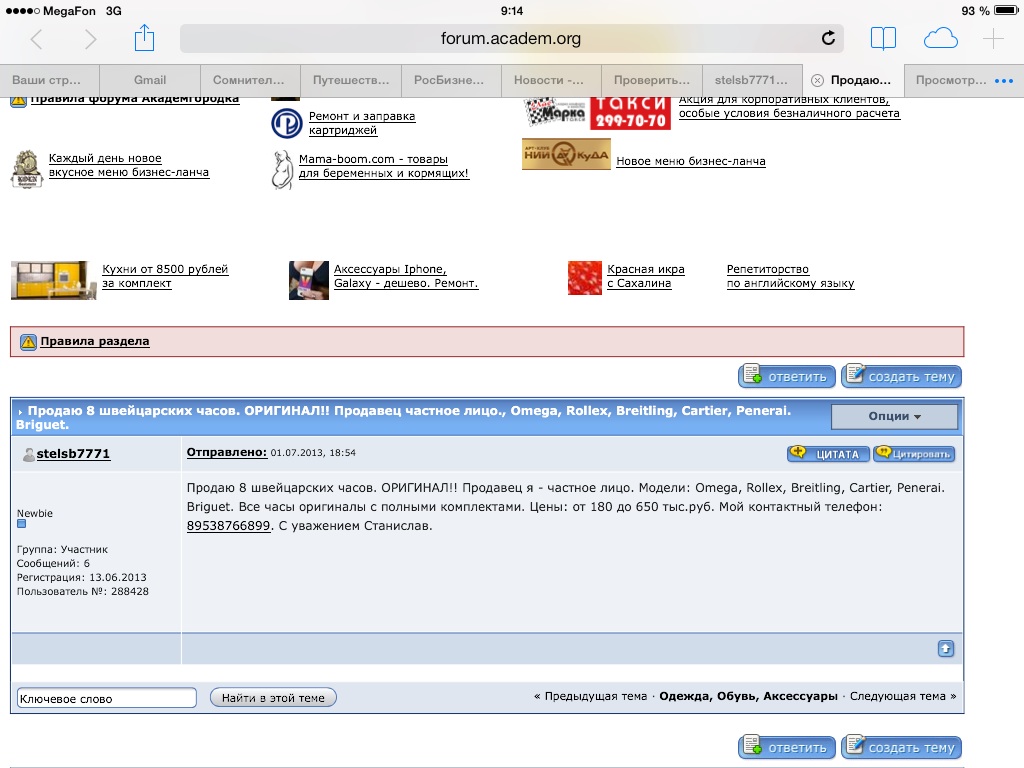Tap the forum.academ.org address bar
Screen dimensions: 1024x768
pos(510,39)
